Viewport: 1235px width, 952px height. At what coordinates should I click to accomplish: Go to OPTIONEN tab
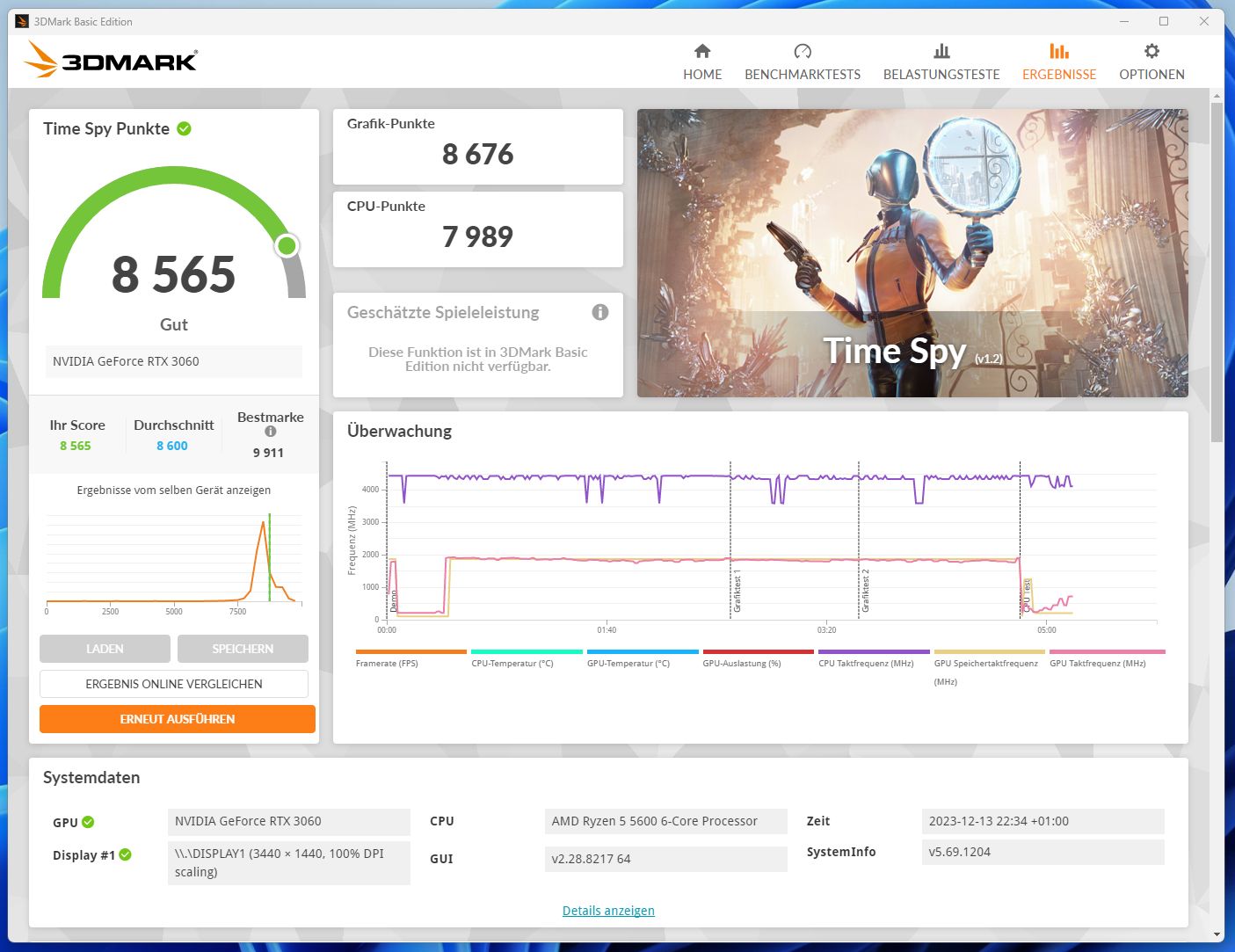1151,62
